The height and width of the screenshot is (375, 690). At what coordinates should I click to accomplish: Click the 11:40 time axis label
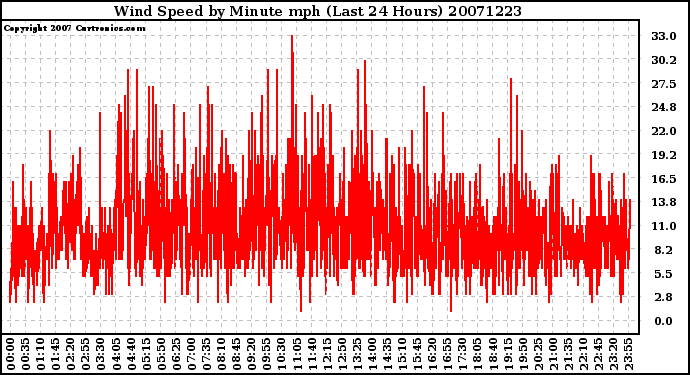[x=312, y=354]
